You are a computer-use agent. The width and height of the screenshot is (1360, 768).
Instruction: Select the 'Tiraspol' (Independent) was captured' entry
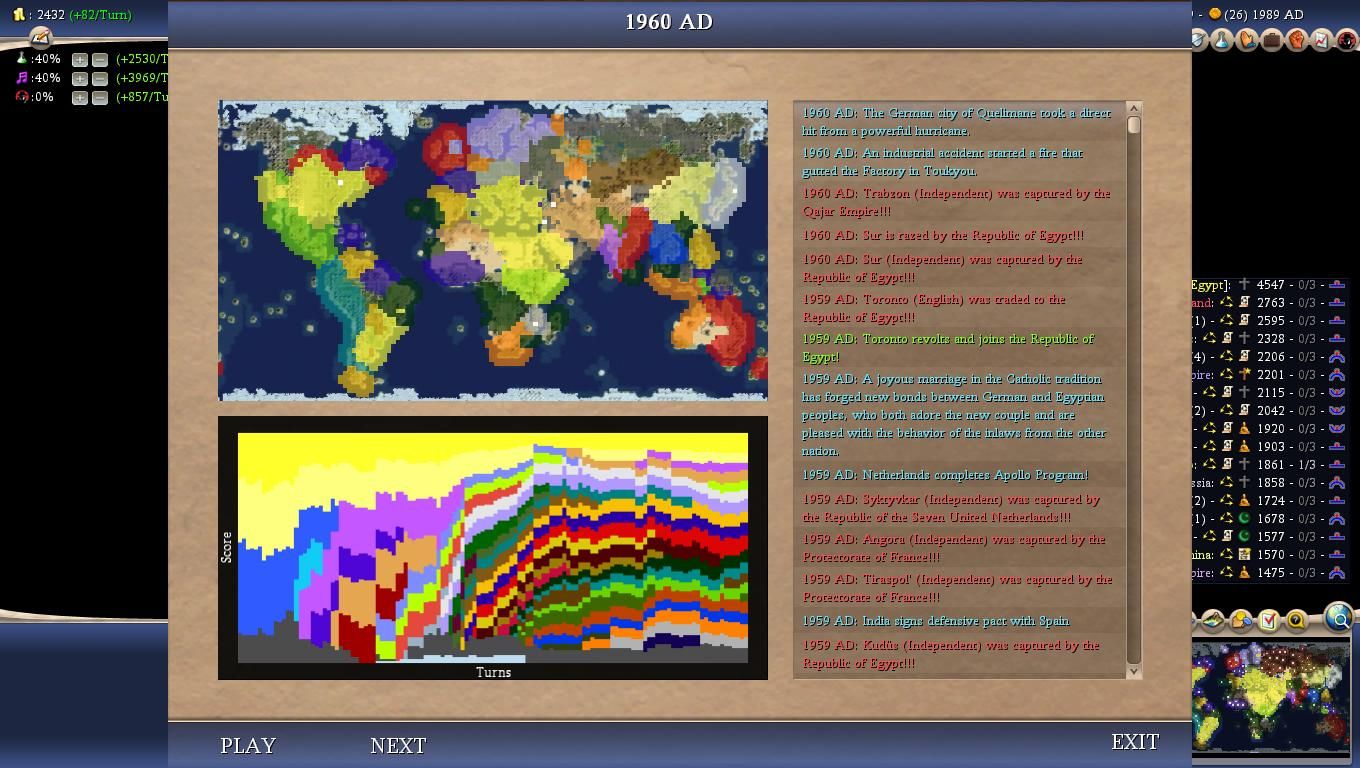pos(959,588)
